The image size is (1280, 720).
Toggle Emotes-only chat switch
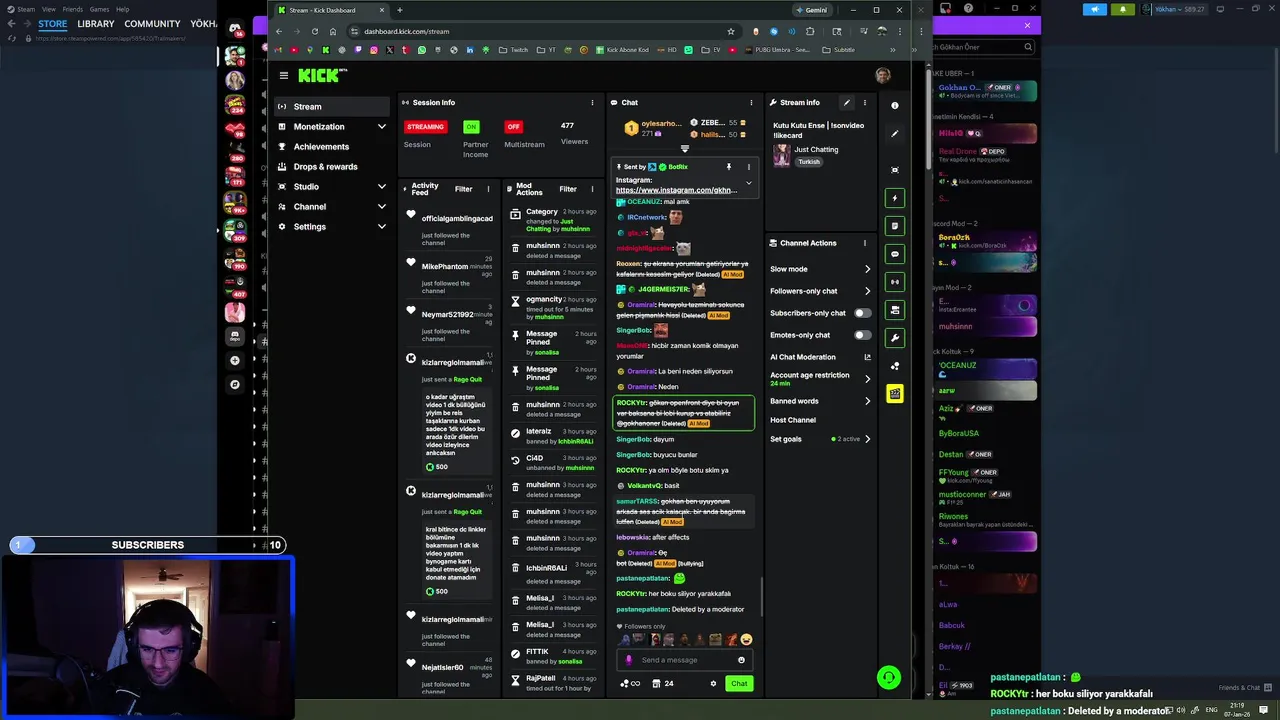[x=862, y=335]
